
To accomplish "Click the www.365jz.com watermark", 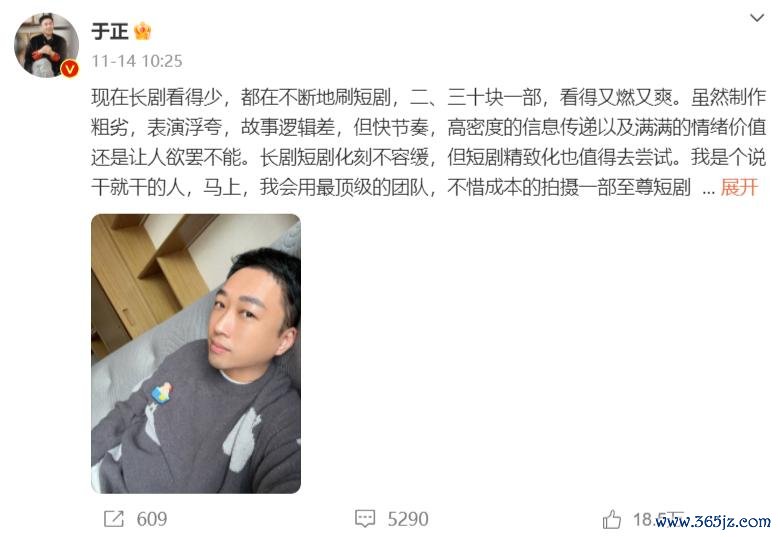I will pyautogui.click(x=713, y=522).
